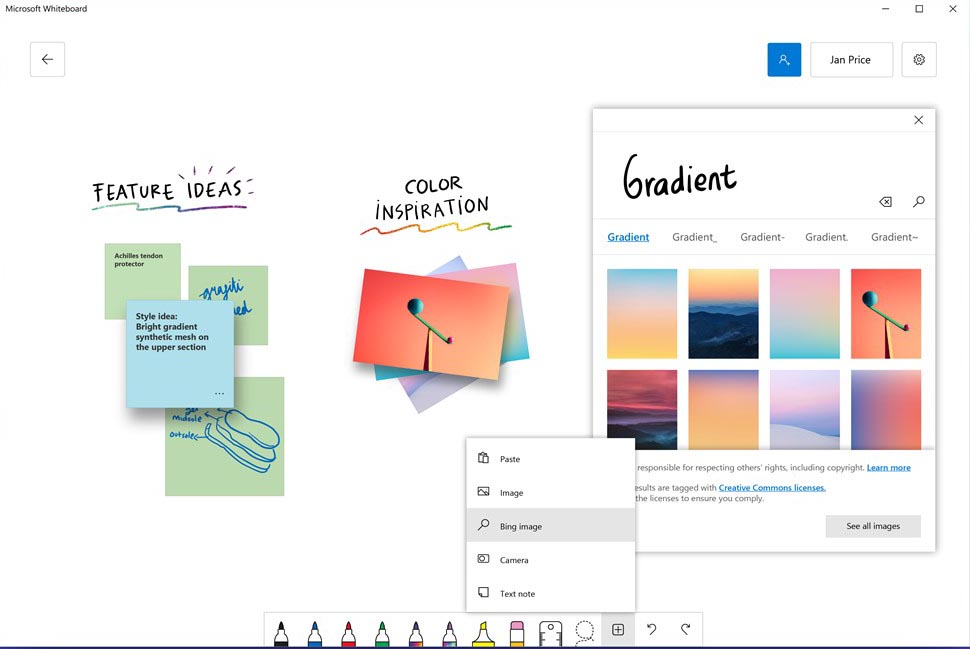Open the ruler tool

(x=549, y=630)
